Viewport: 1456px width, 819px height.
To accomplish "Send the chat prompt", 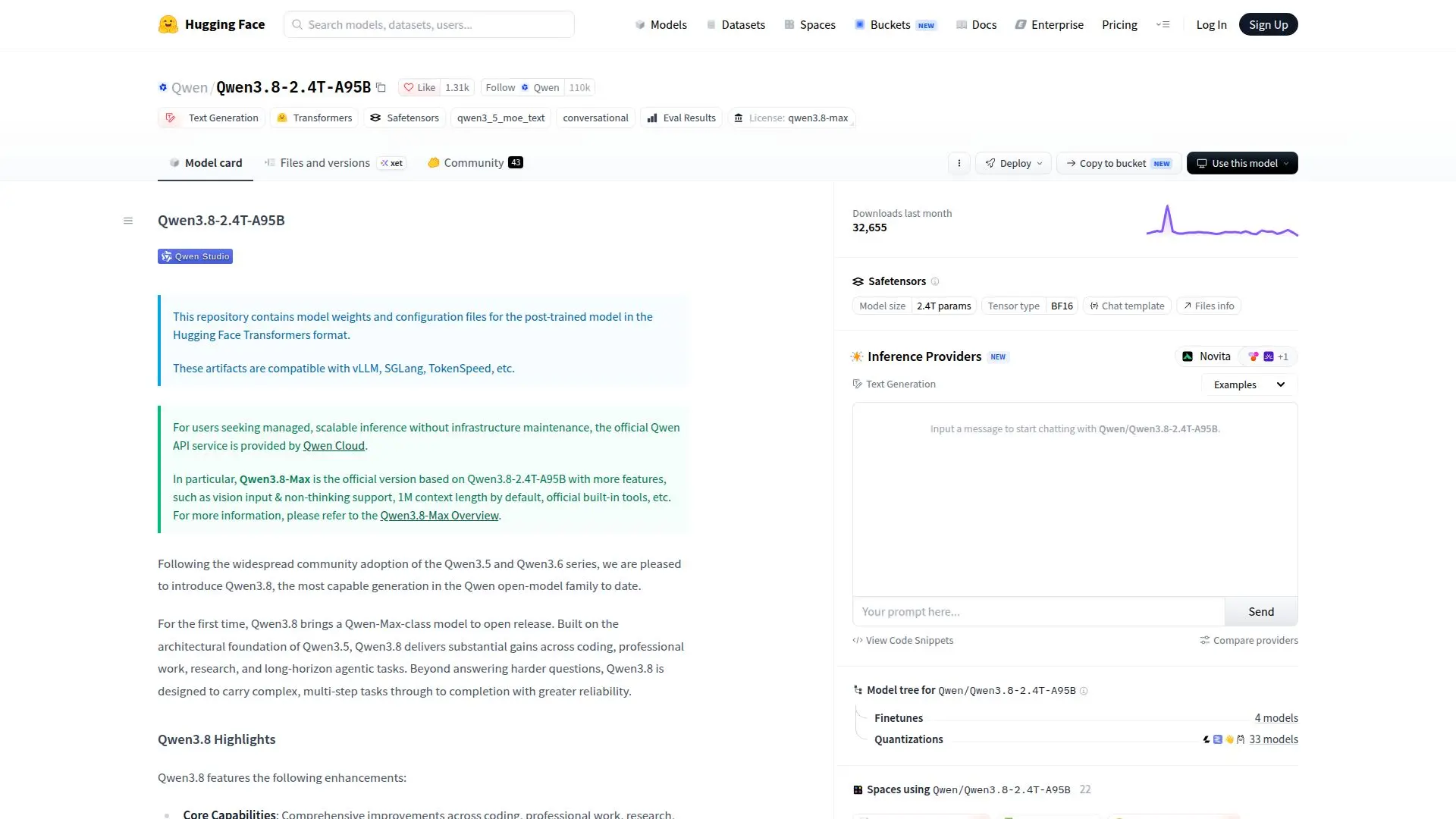I will [x=1261, y=611].
